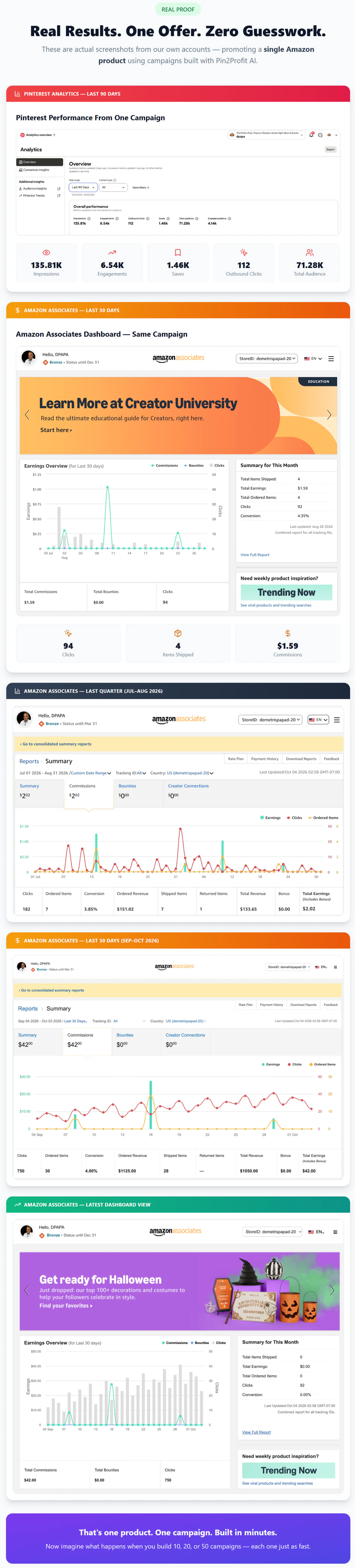This screenshot has width=355, height=1568.
Task: Click the eye icon above 135.81K Impressions
Action: tap(46, 252)
